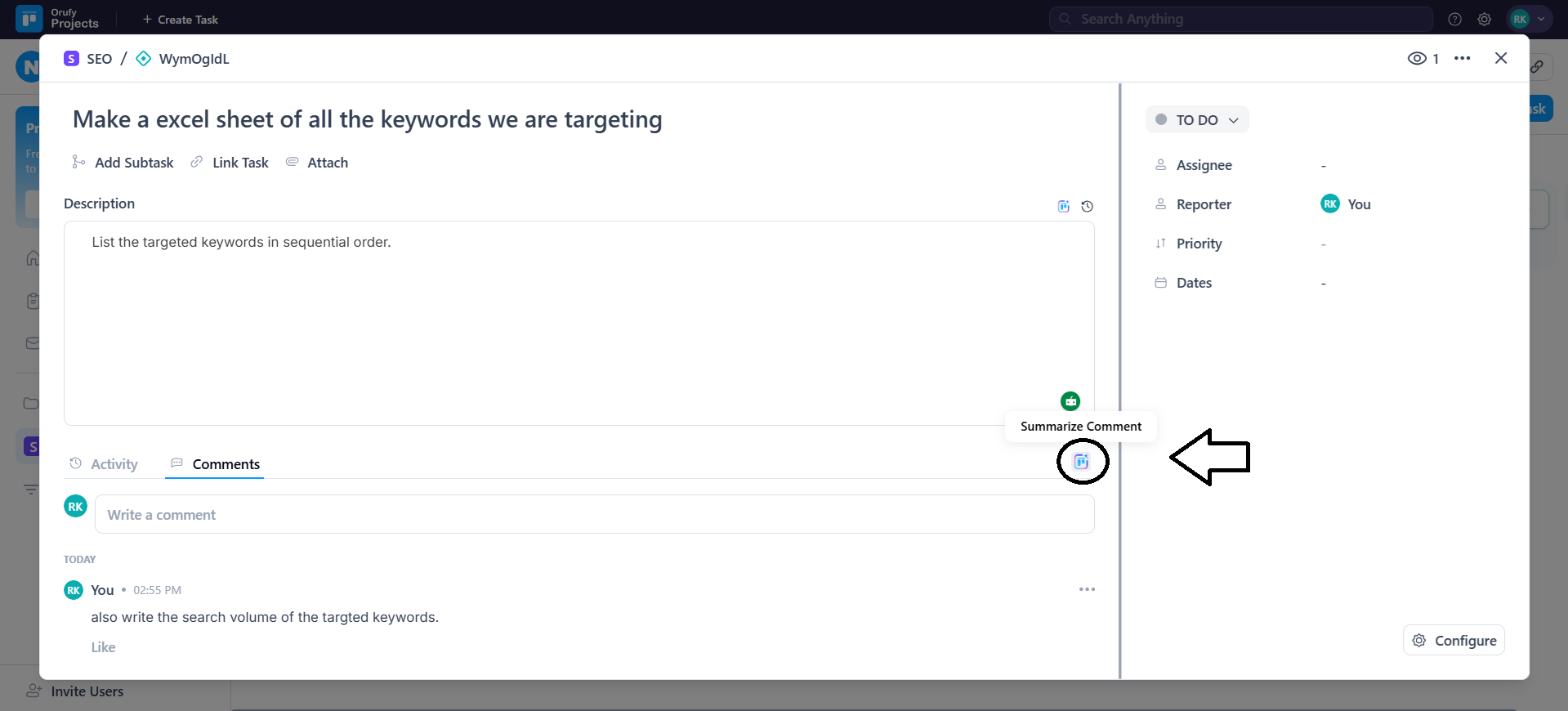Screen dimensions: 1568x711
Task: Click the Write a comment field
Action: tap(594, 514)
